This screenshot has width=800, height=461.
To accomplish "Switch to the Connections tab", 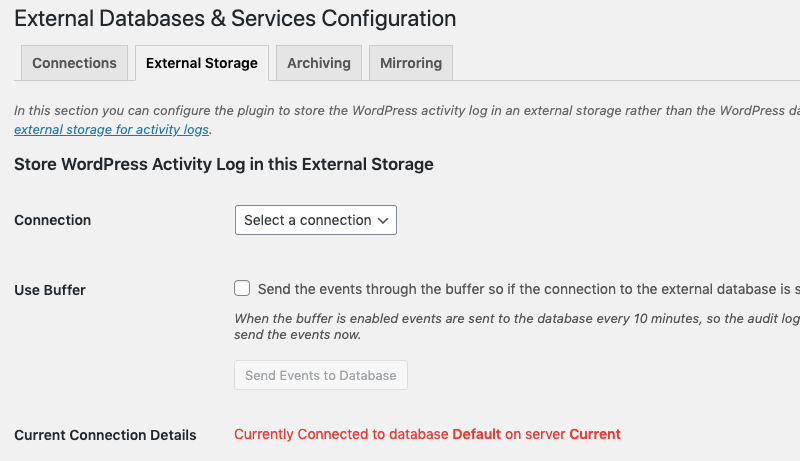I will pyautogui.click(x=74, y=63).
